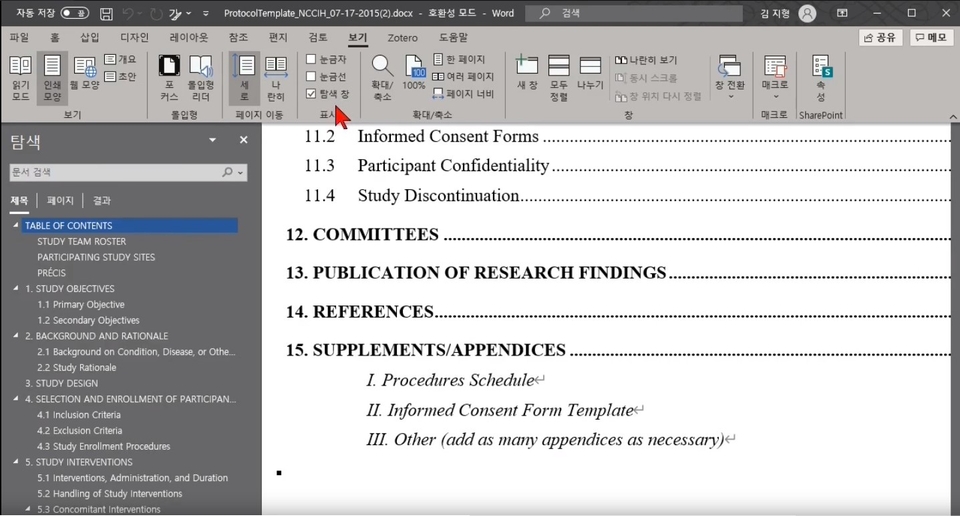Click user account avatar icon

(x=808, y=13)
